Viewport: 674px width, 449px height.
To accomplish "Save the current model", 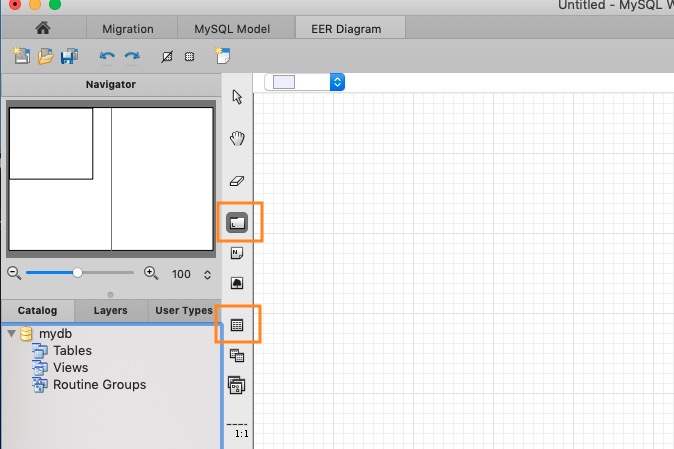I will pos(69,56).
